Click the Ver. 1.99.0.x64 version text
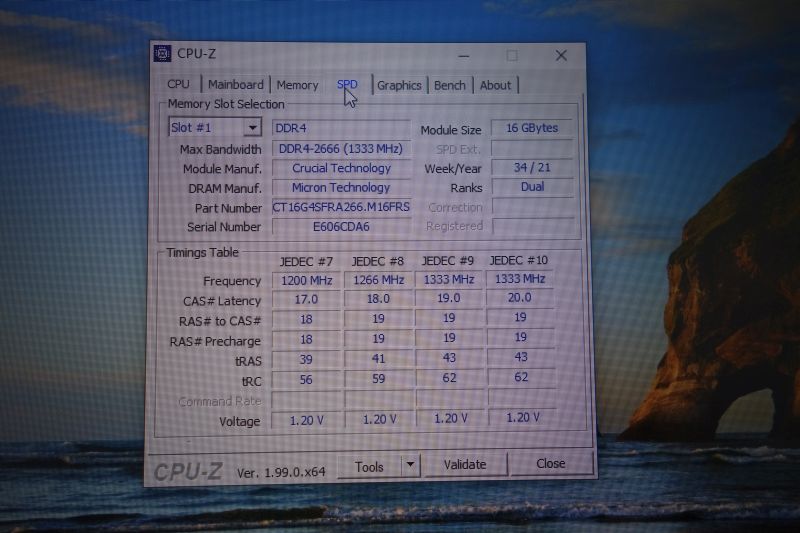The height and width of the screenshot is (533, 800). pyautogui.click(x=281, y=472)
